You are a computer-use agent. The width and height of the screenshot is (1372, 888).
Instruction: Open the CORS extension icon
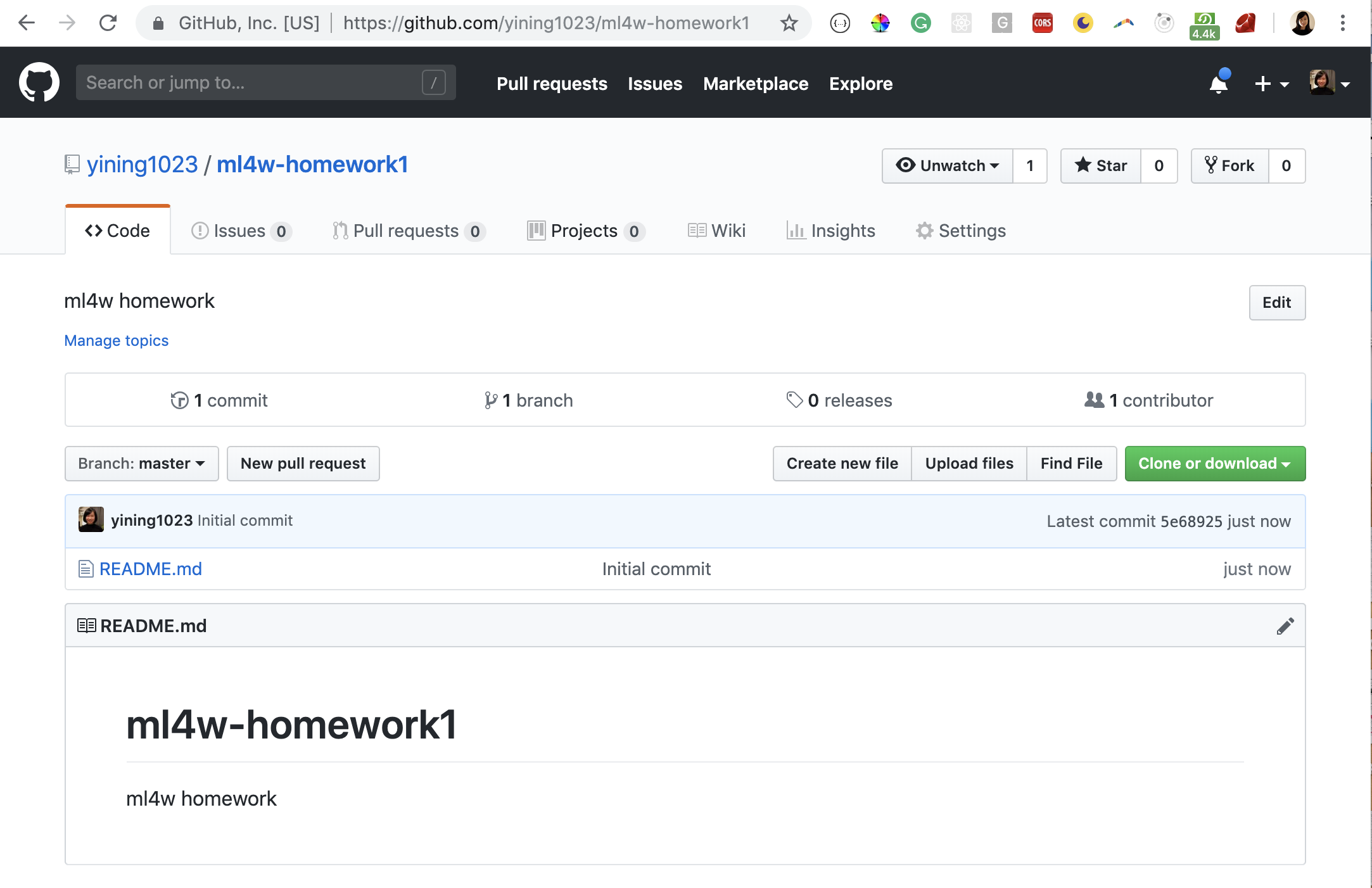tap(1042, 23)
